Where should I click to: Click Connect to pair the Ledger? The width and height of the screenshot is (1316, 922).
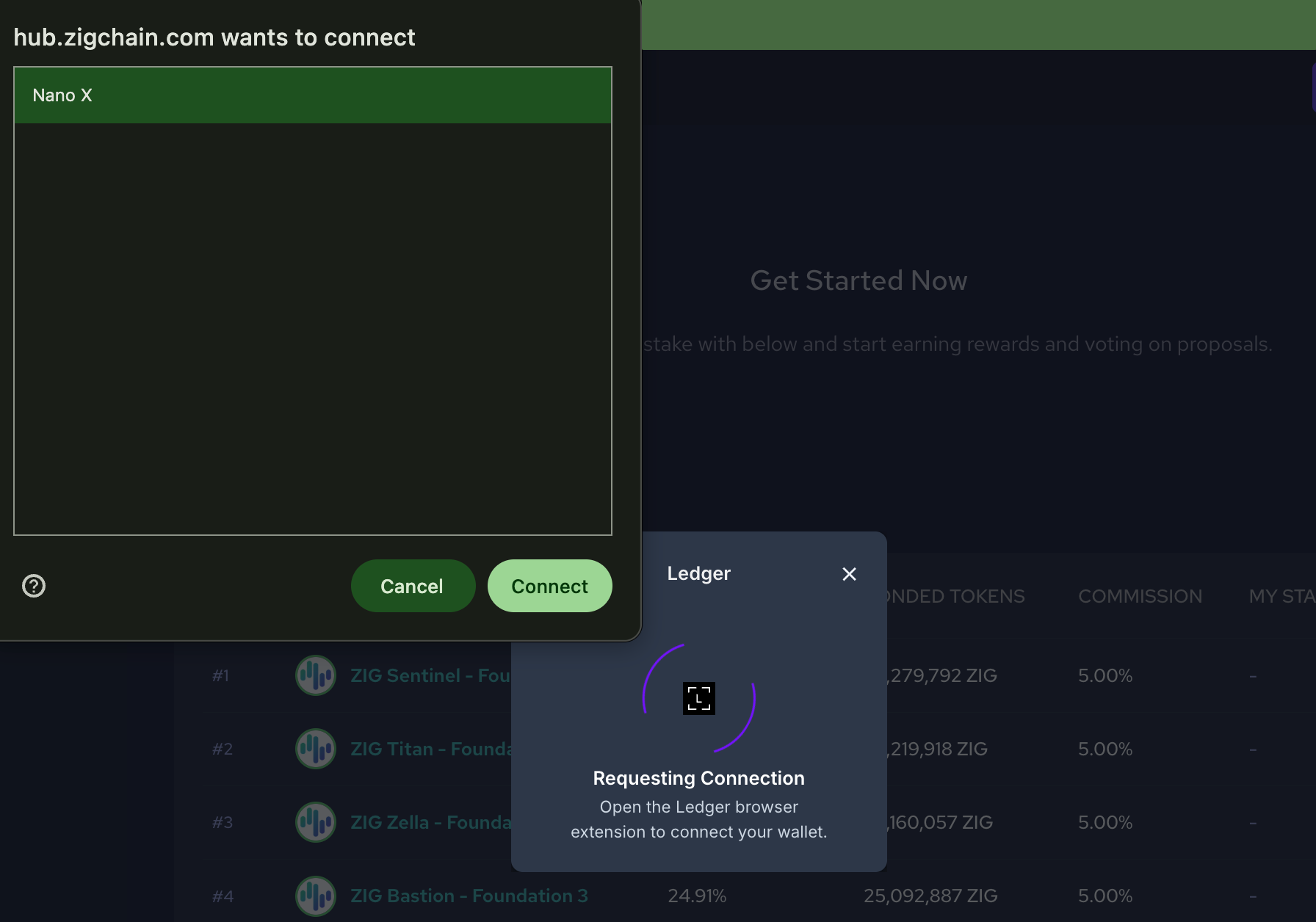tap(549, 586)
